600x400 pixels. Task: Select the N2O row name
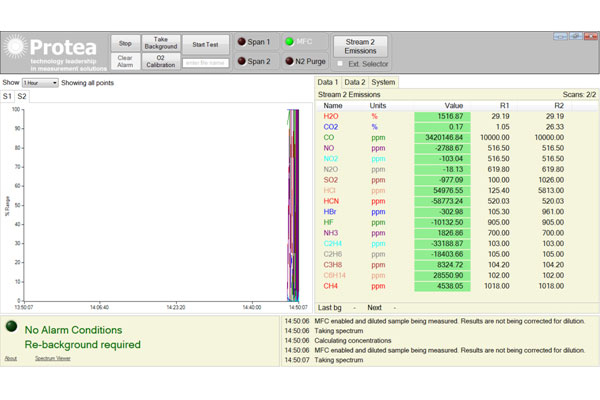click(x=331, y=169)
